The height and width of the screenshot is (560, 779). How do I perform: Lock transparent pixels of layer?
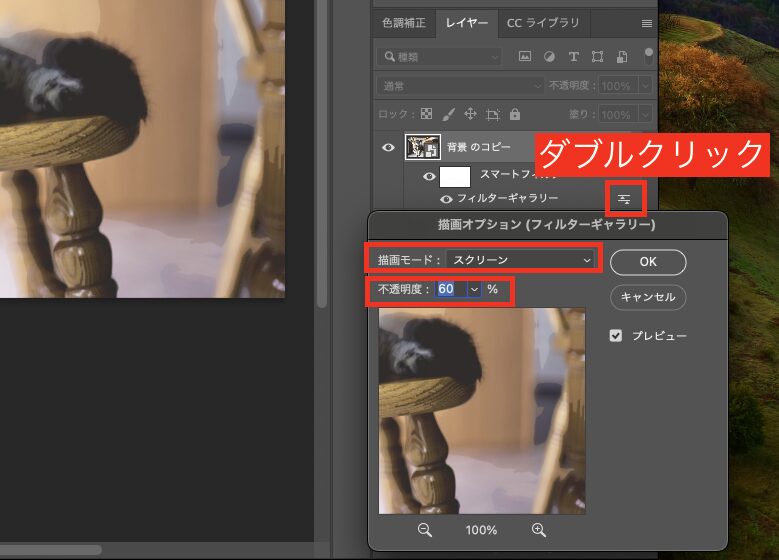[x=427, y=114]
